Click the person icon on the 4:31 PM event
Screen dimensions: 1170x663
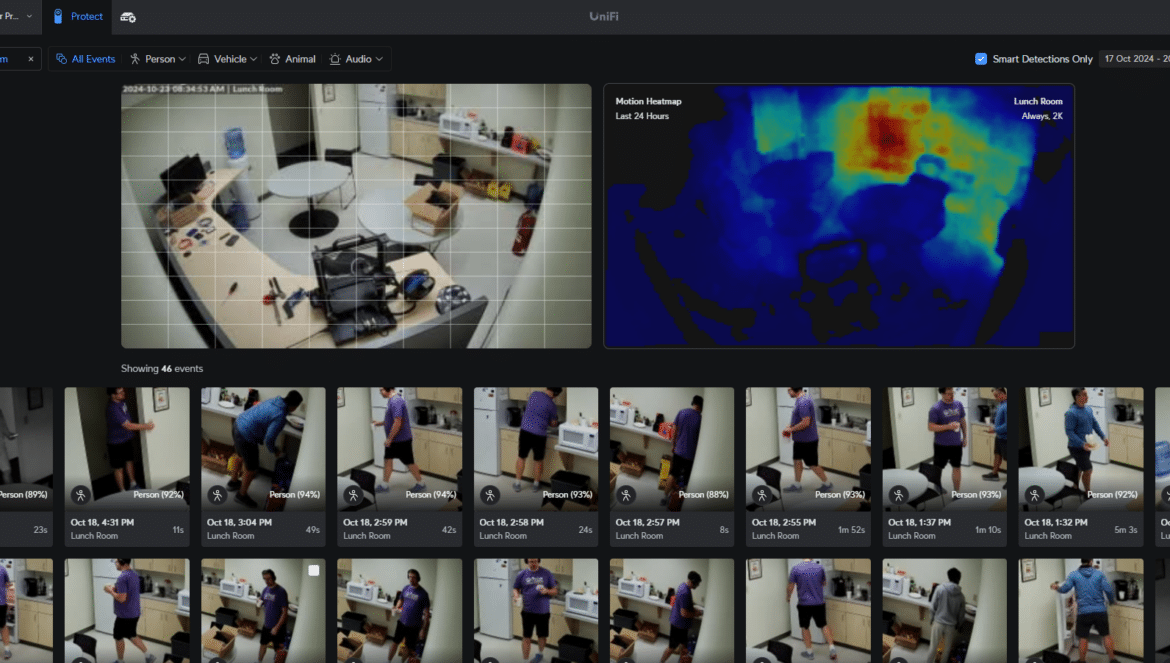coord(81,494)
